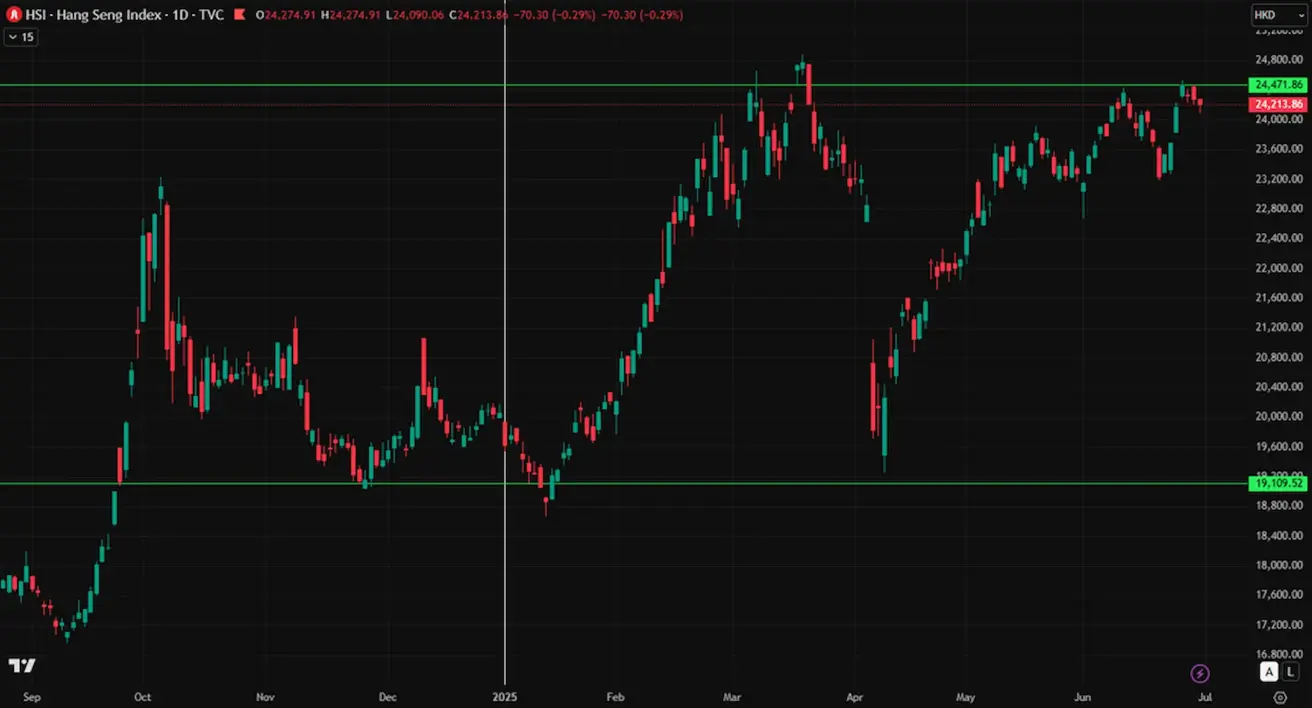Click the Nov label on time axis
Viewport: 1312px width, 708px height.
[265, 697]
